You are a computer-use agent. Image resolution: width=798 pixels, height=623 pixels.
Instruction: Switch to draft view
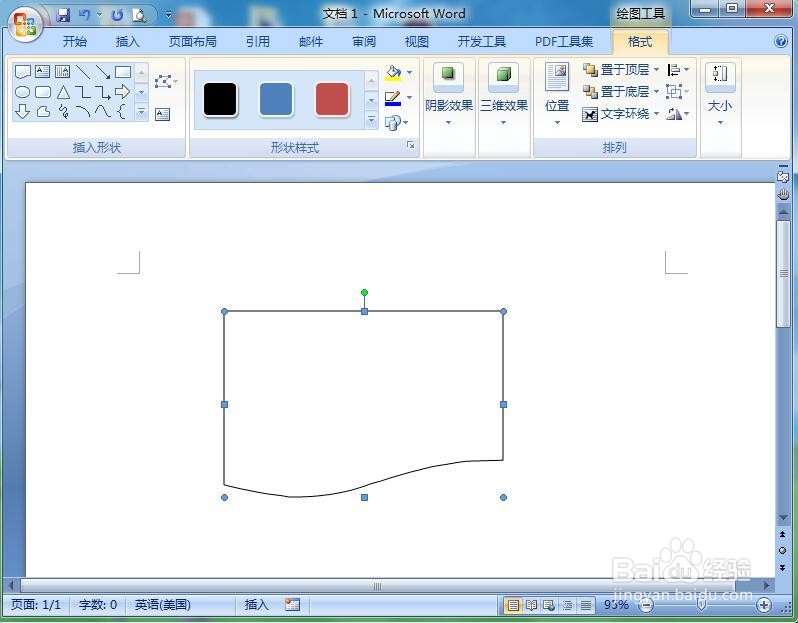[586, 605]
